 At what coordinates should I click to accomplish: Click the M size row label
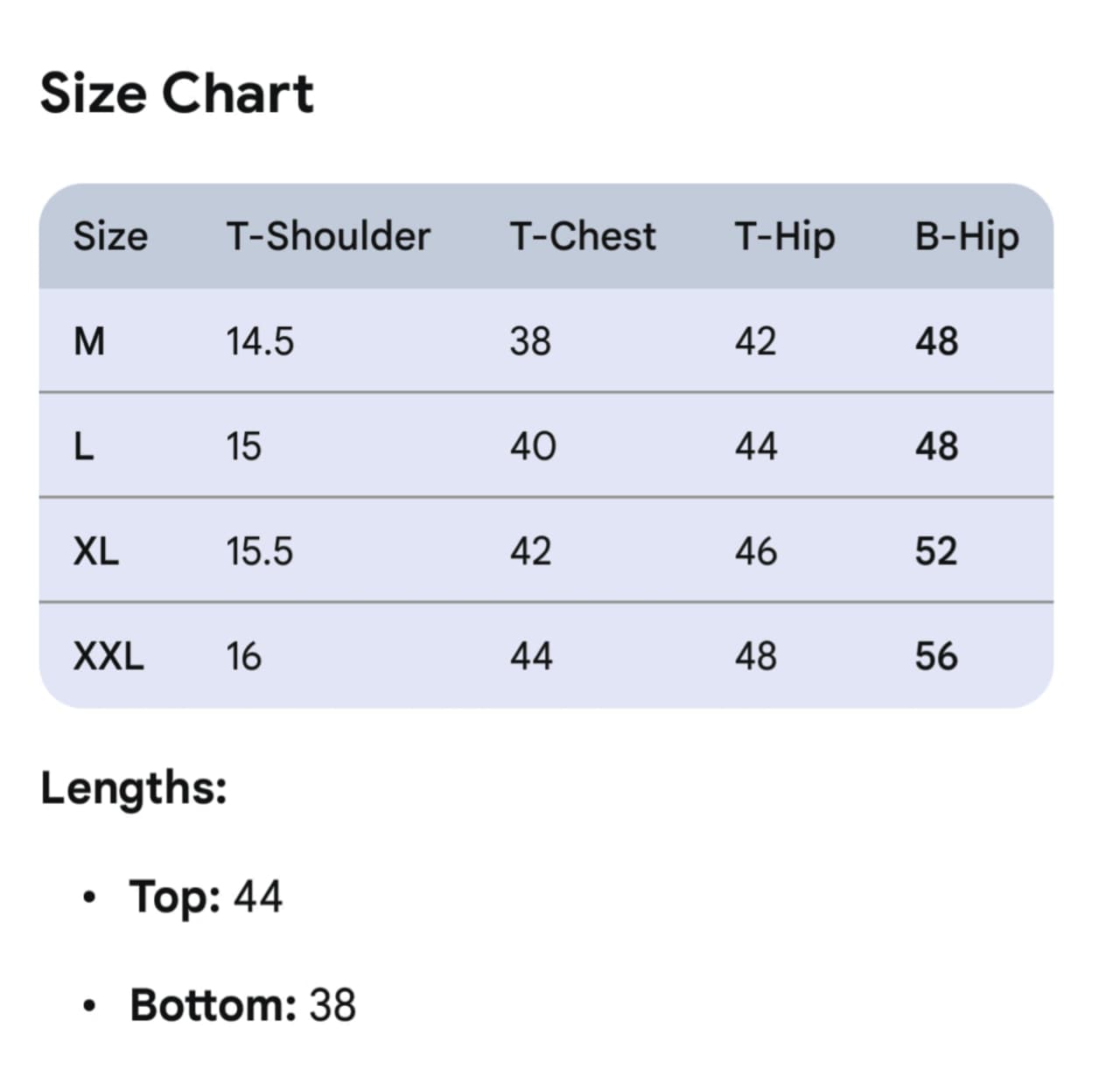(x=89, y=341)
